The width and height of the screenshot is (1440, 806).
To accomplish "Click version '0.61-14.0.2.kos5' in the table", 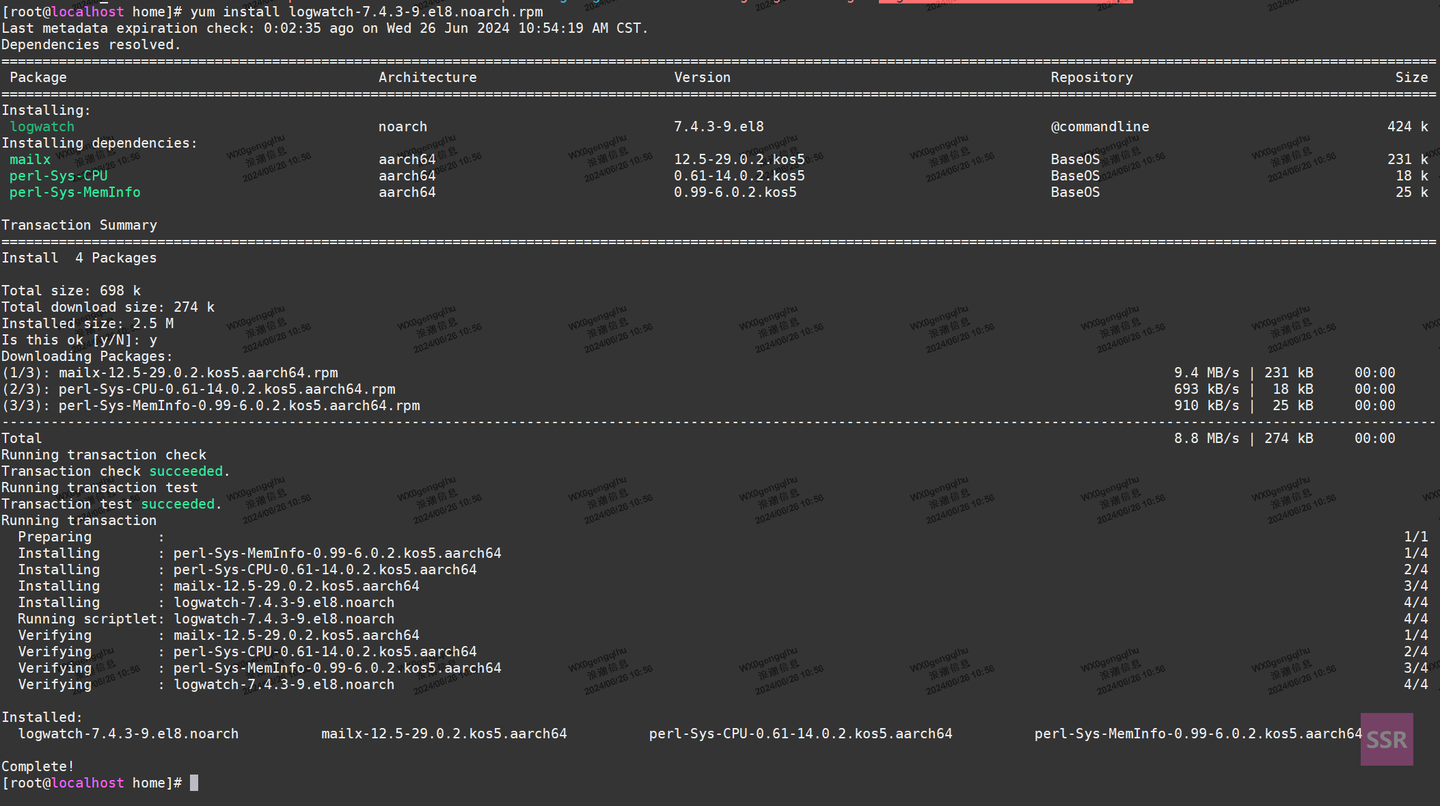I will [739, 176].
